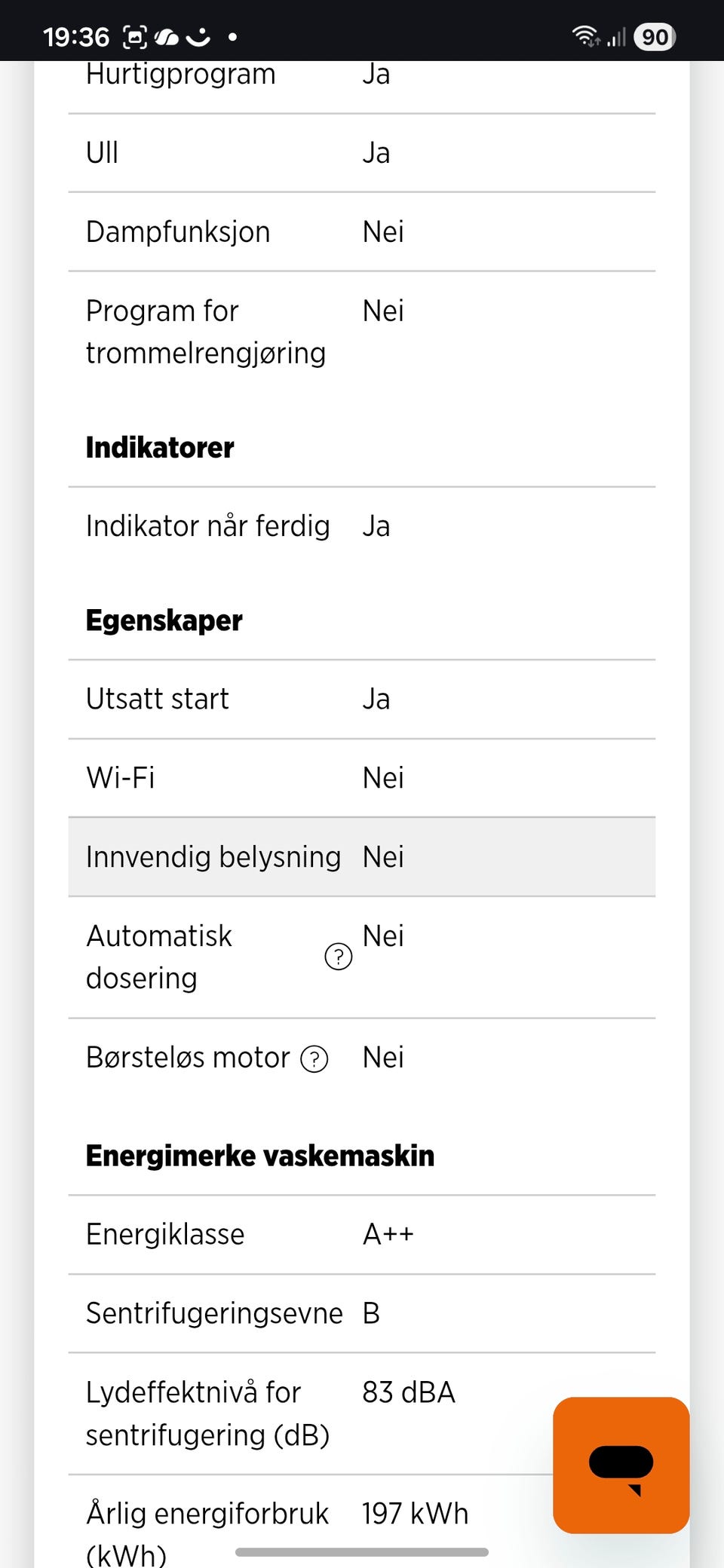Viewport: 724px width, 1568px height.
Task: Tap the Wi-Fi status bar icon
Action: (x=585, y=36)
